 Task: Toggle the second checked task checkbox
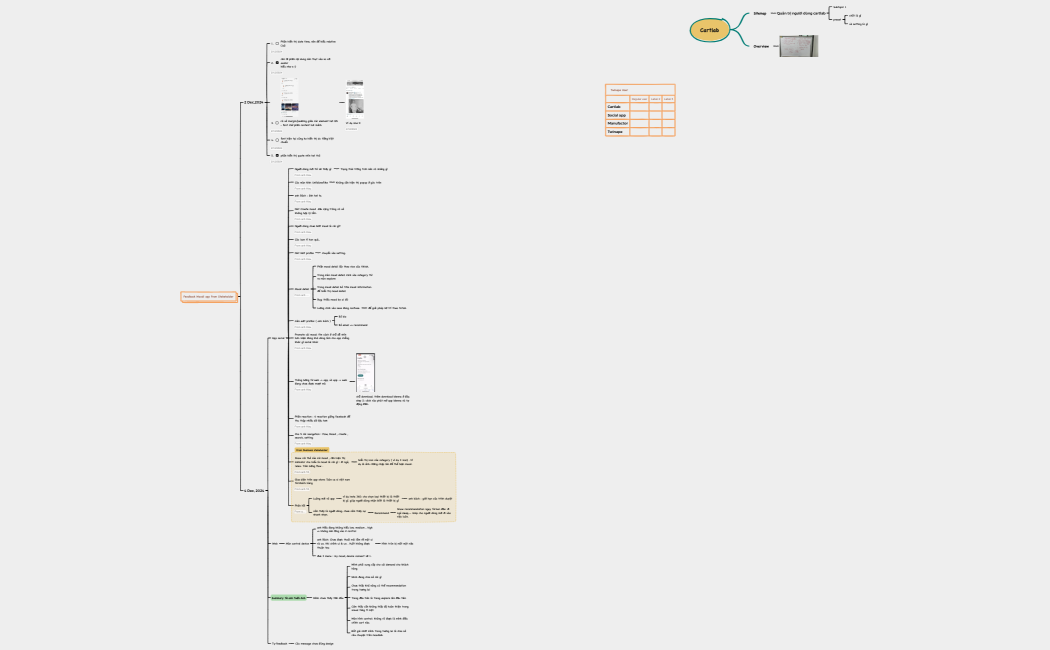point(277,63)
